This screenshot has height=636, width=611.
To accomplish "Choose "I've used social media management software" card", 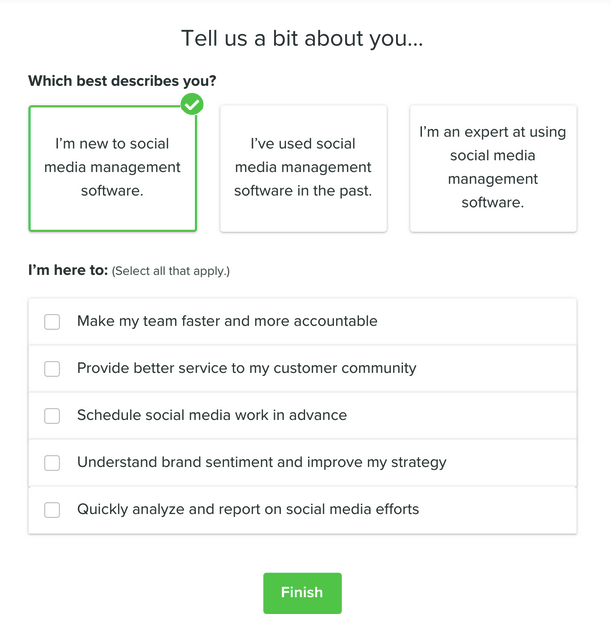I will click(x=303, y=168).
